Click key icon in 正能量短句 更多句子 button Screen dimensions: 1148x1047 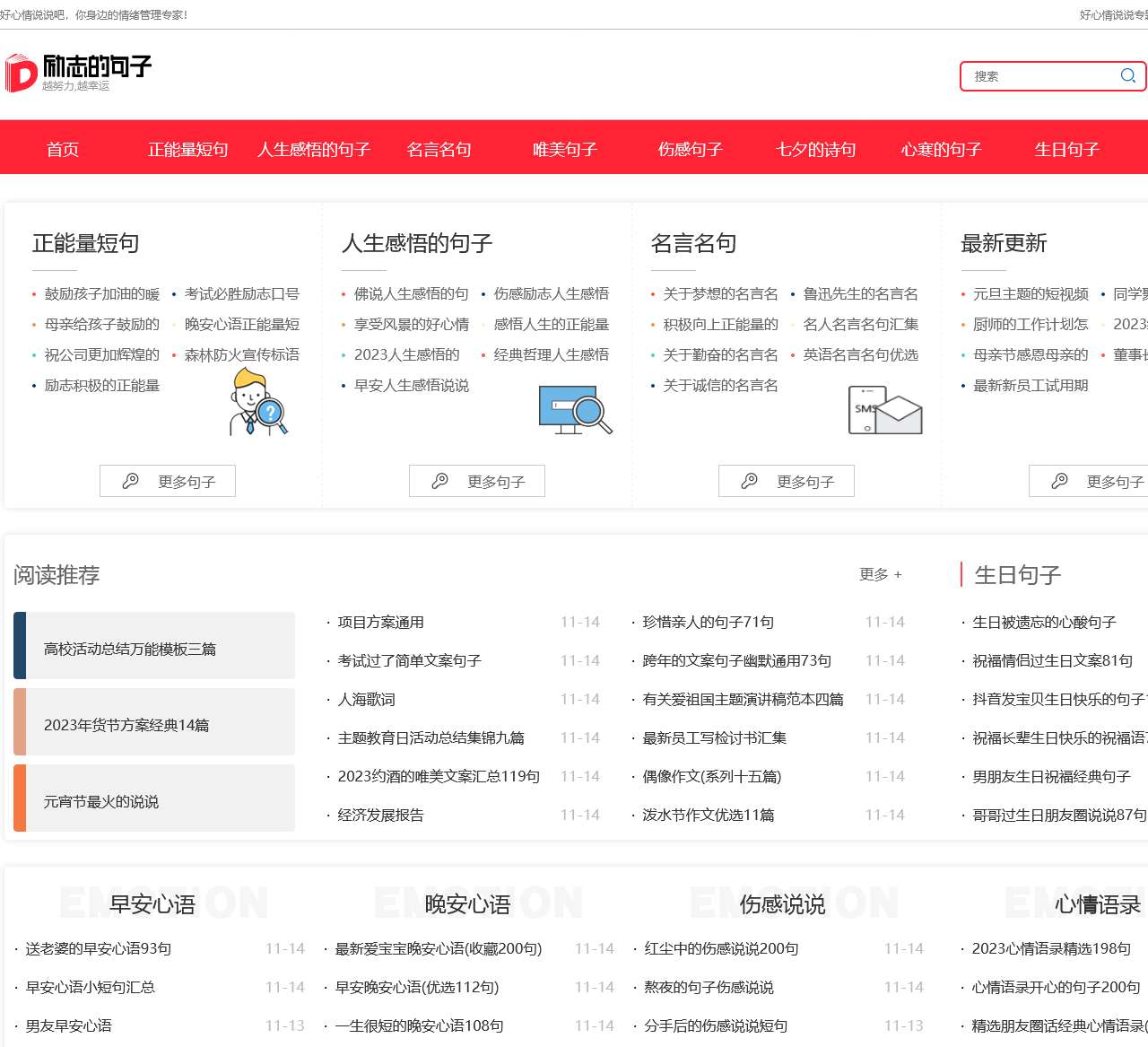(131, 481)
